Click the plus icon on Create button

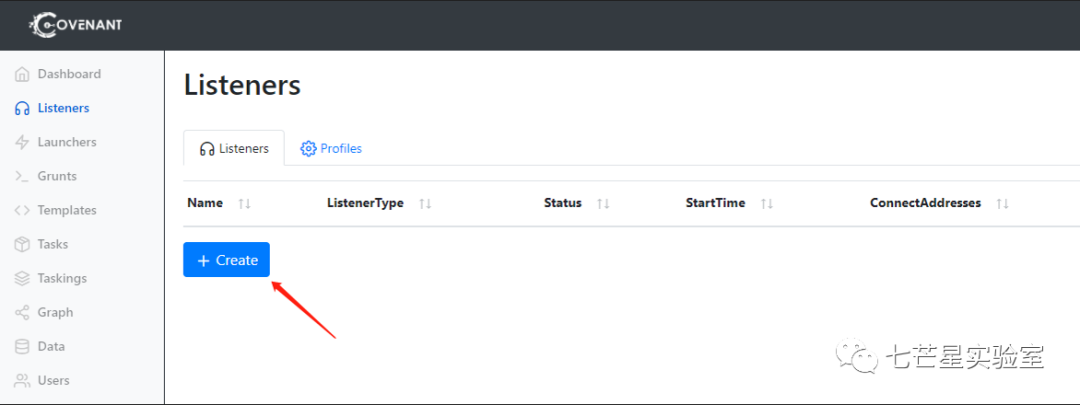point(203,260)
